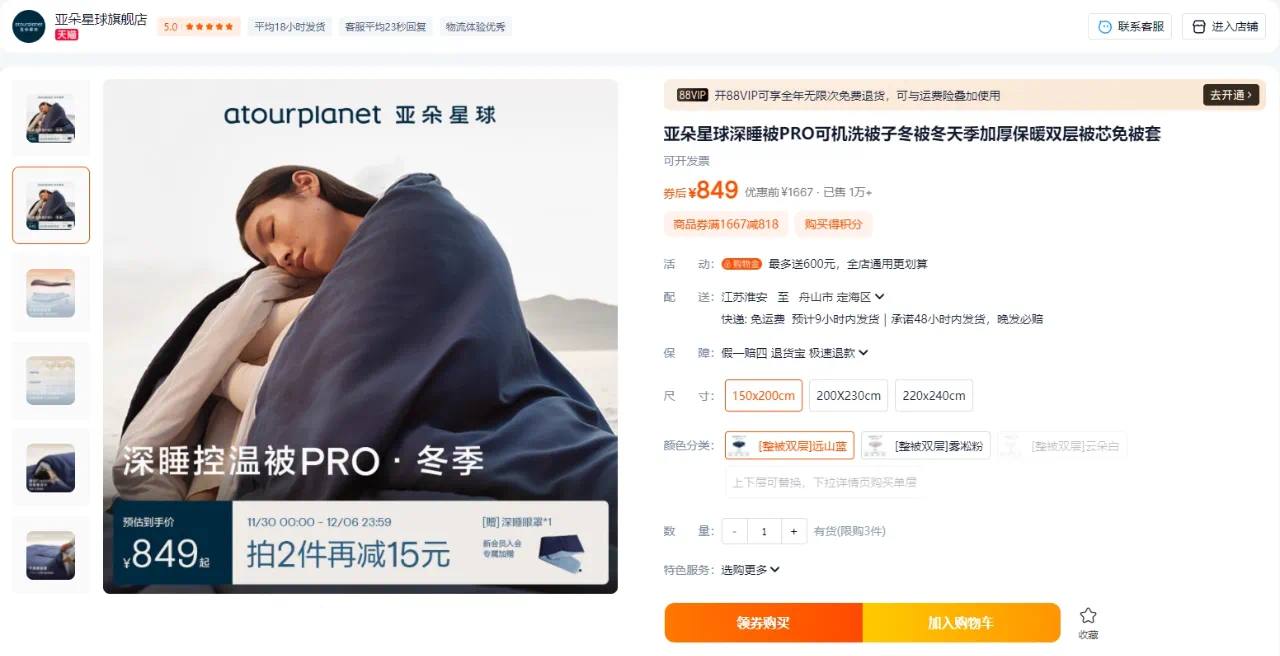Click the red Tmall badge under the store name
Viewport: 1280px width, 656px height.
click(x=67, y=34)
